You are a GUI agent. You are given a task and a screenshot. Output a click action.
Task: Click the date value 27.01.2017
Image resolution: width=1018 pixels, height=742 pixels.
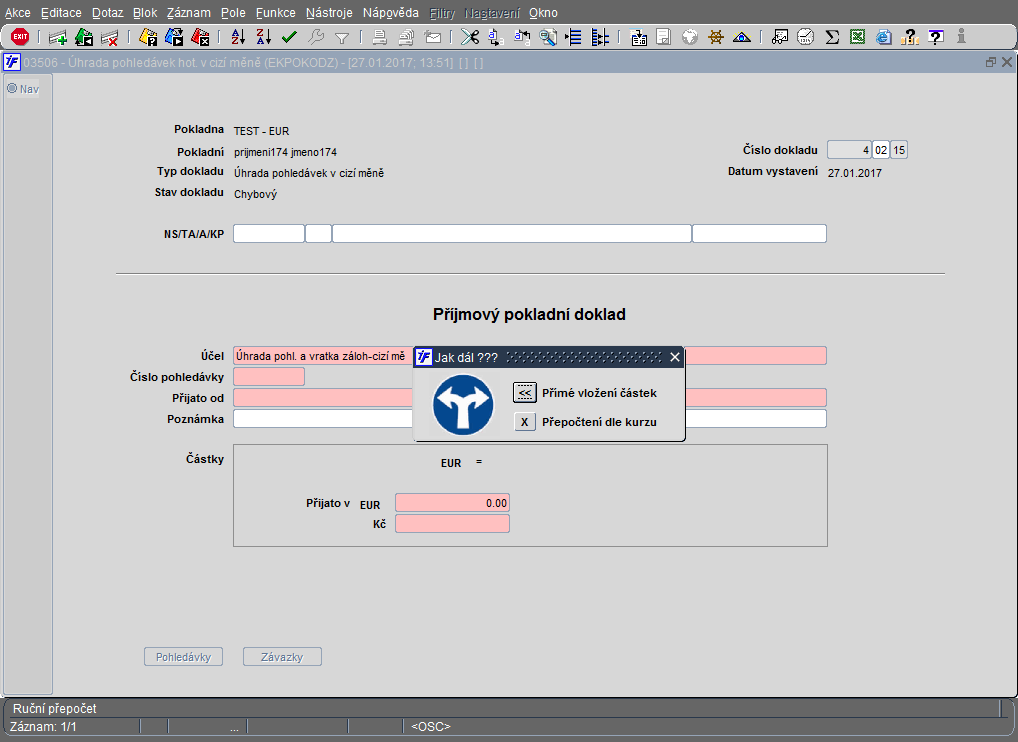pyautogui.click(x=854, y=173)
